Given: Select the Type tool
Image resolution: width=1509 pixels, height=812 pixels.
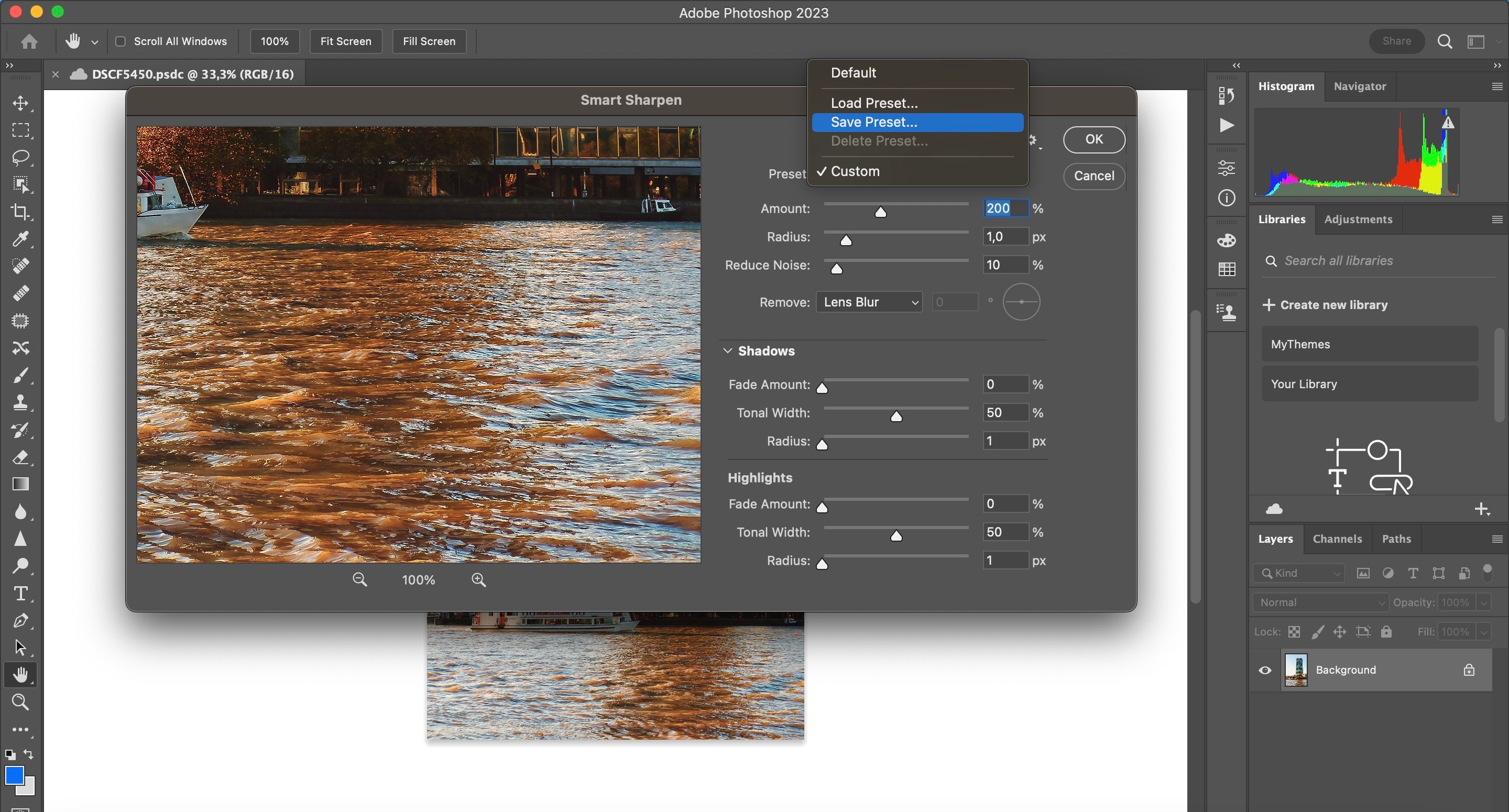Looking at the screenshot, I should [20, 594].
